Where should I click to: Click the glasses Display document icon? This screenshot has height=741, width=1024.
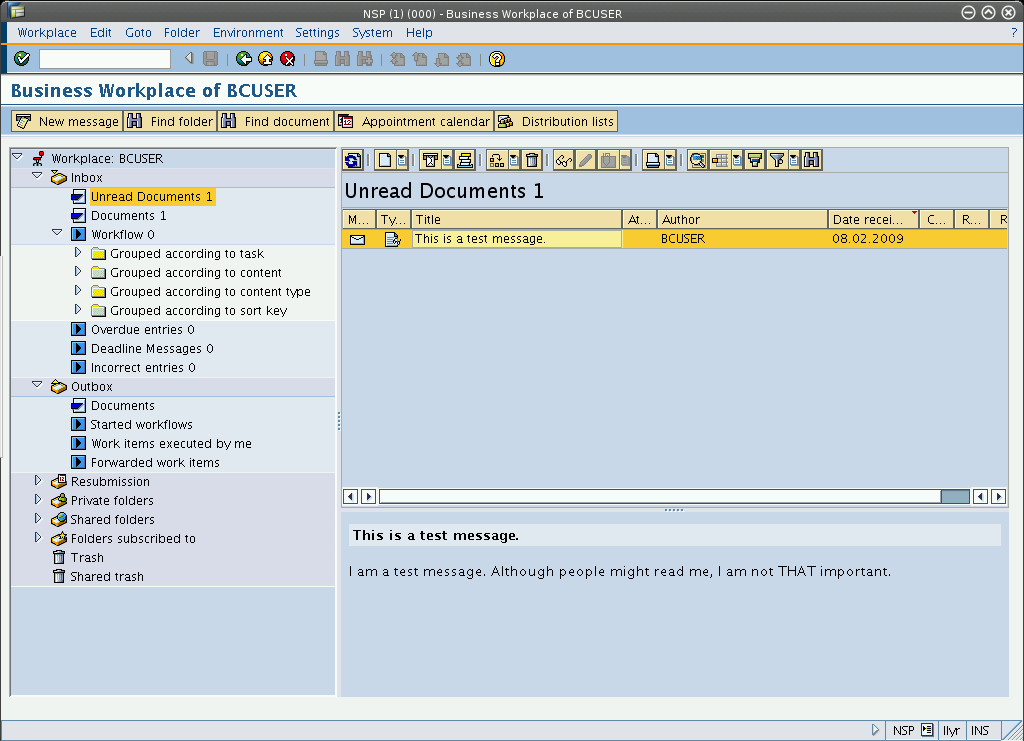coord(564,160)
